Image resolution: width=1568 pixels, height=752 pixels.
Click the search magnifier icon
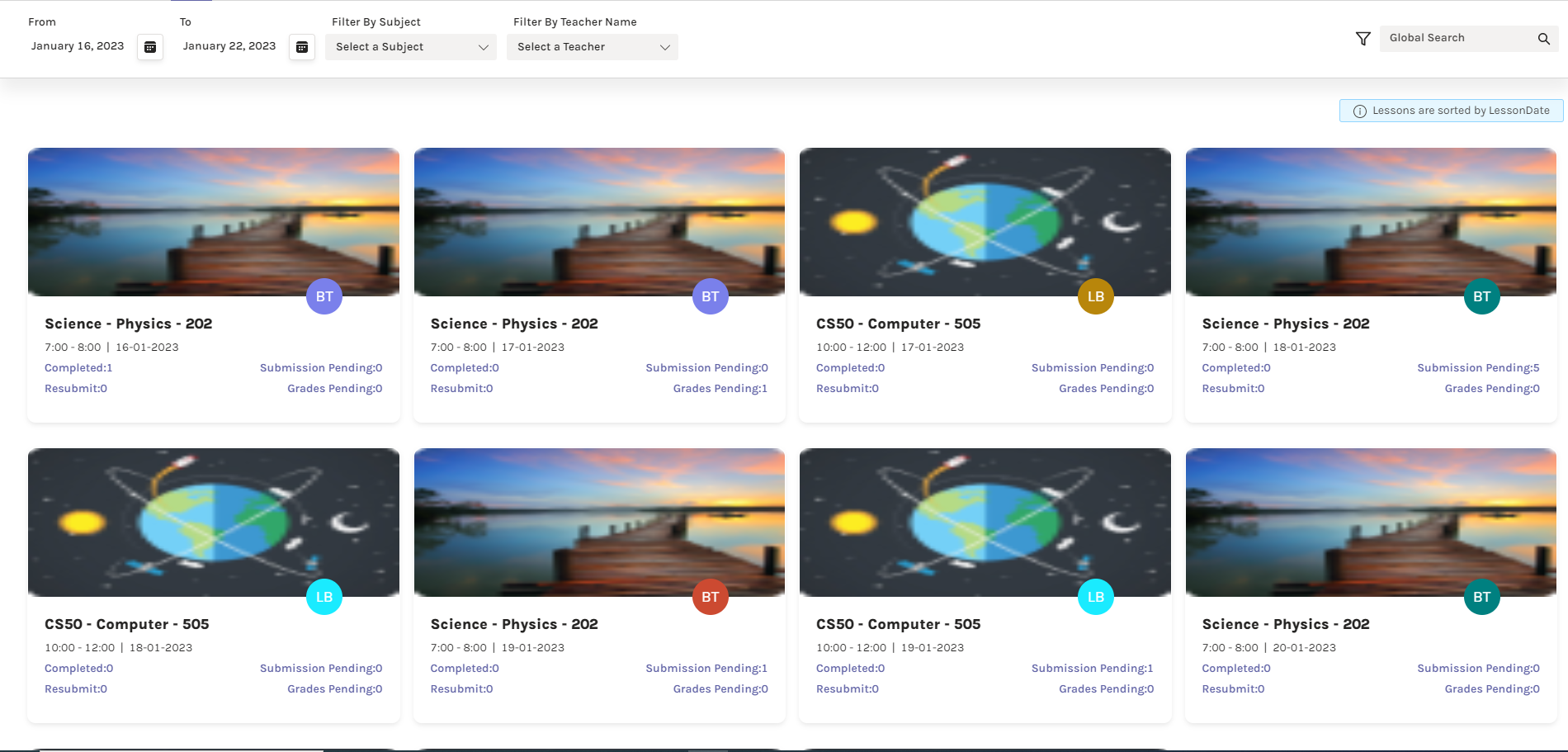[x=1543, y=38]
